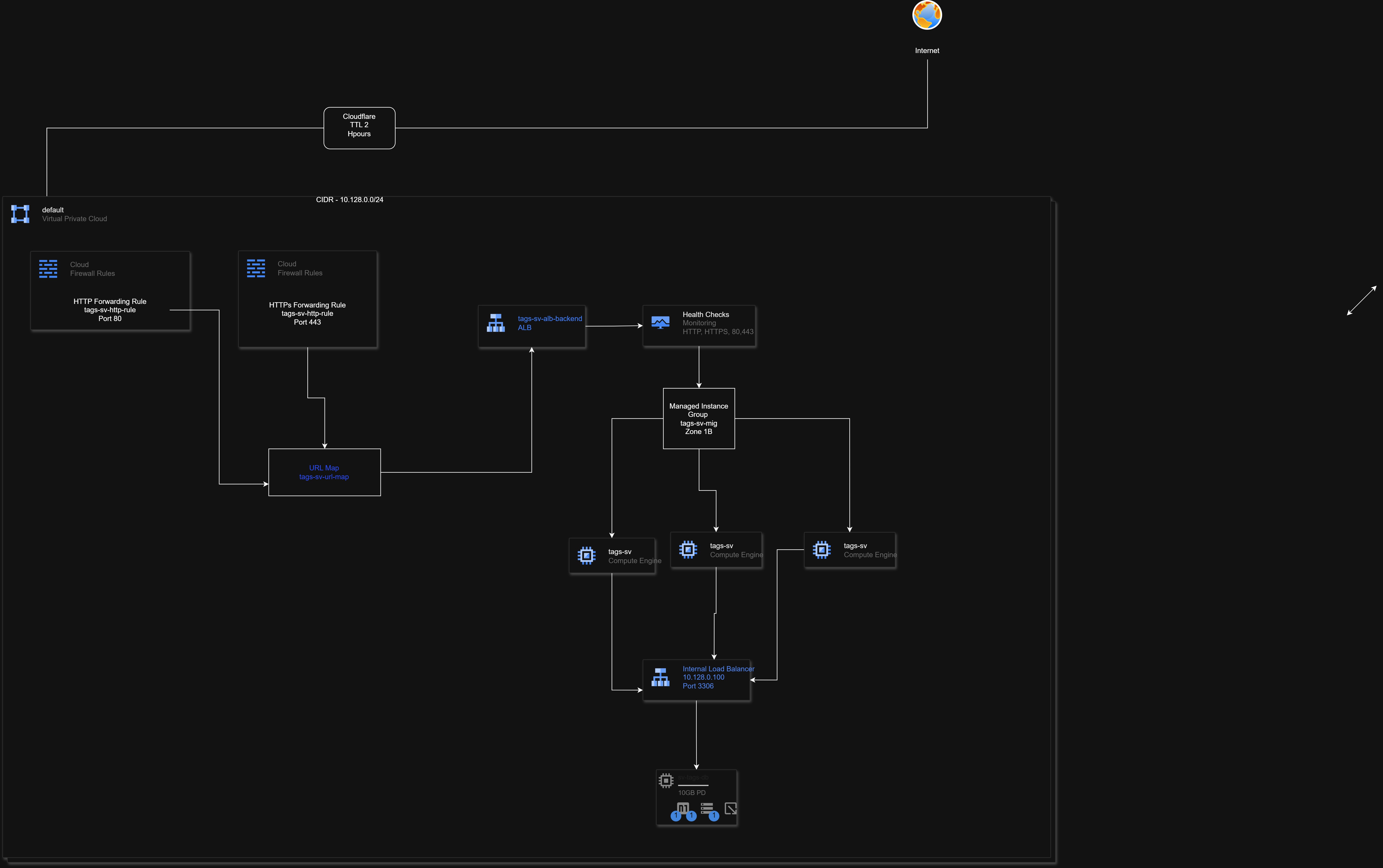Click the tags-sv-alb-backend load balancer icon

[x=496, y=323]
